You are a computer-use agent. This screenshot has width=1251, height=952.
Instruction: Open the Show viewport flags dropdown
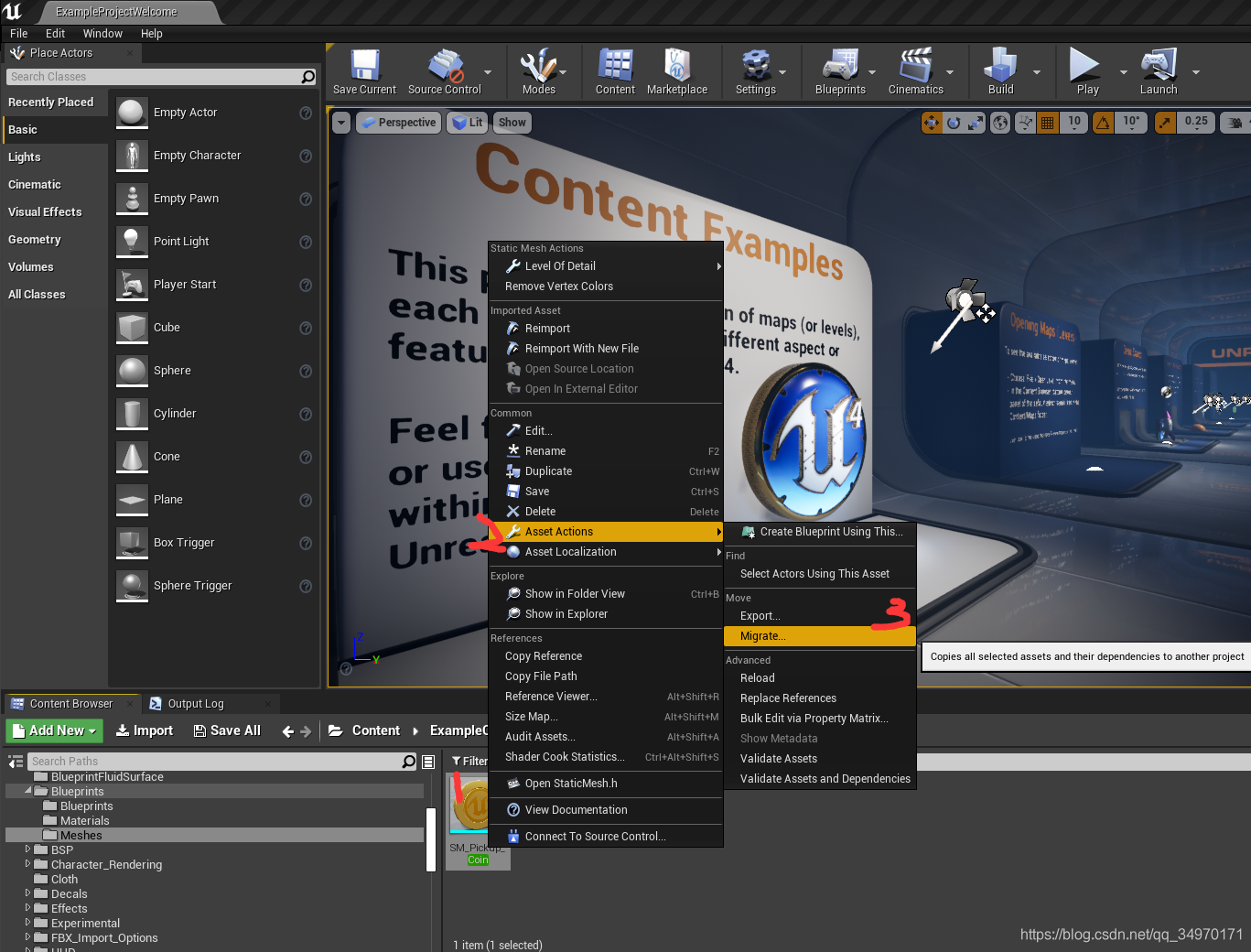point(512,123)
